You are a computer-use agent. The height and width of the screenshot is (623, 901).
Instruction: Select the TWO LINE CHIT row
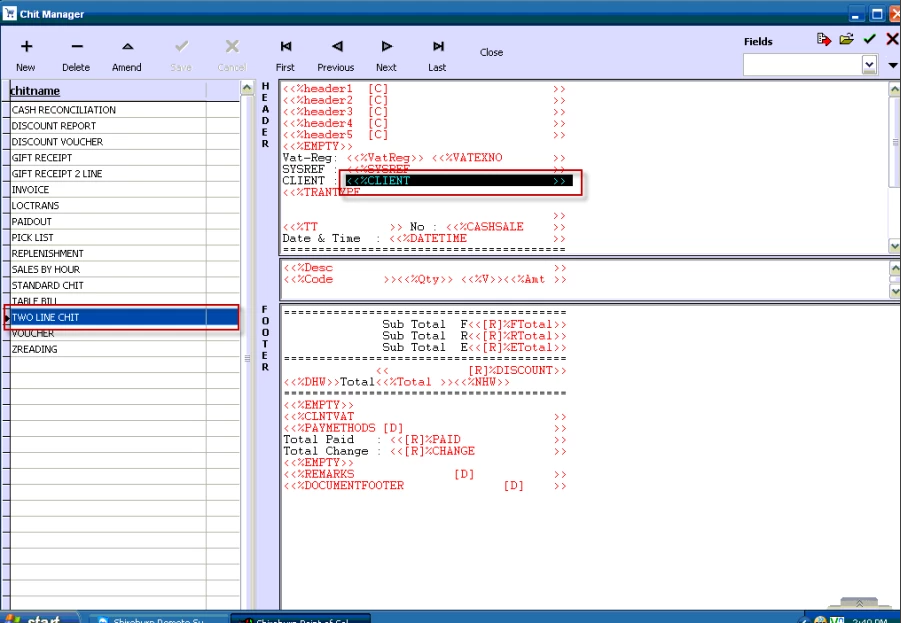pyautogui.click(x=125, y=317)
